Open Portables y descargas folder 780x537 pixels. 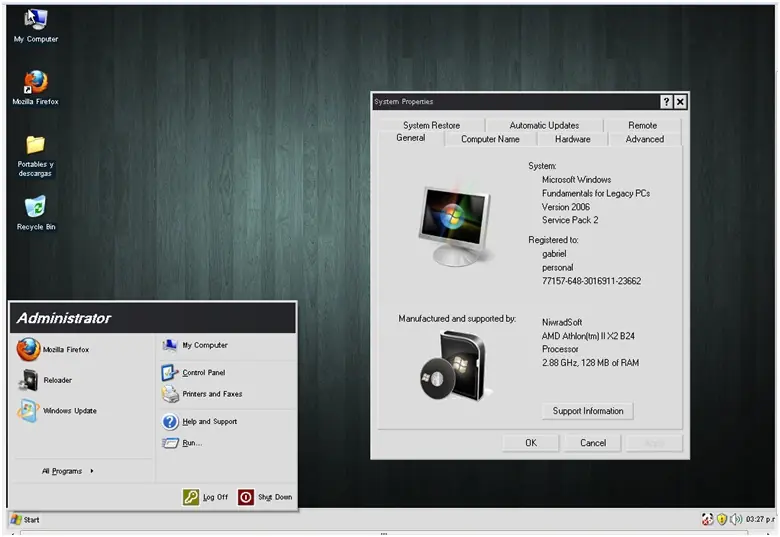coord(35,156)
